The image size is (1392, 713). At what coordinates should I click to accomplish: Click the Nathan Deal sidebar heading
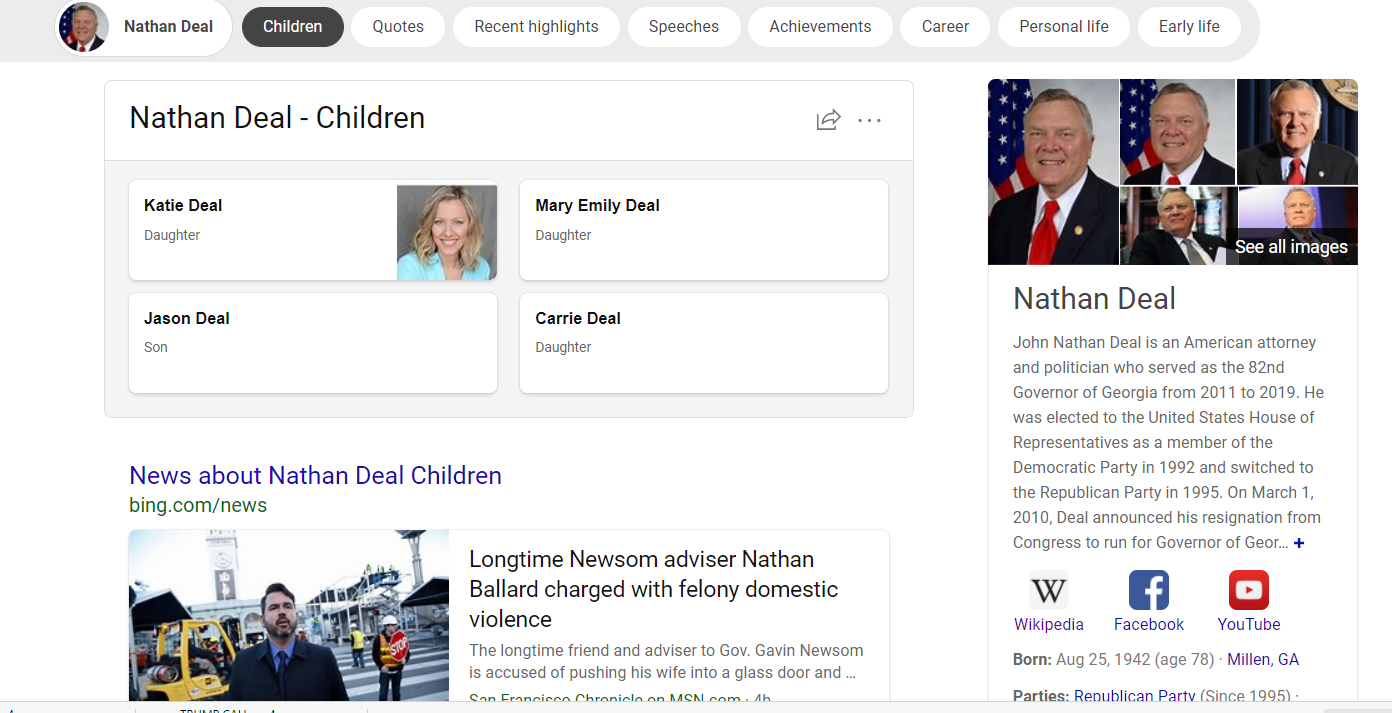[x=1094, y=298]
